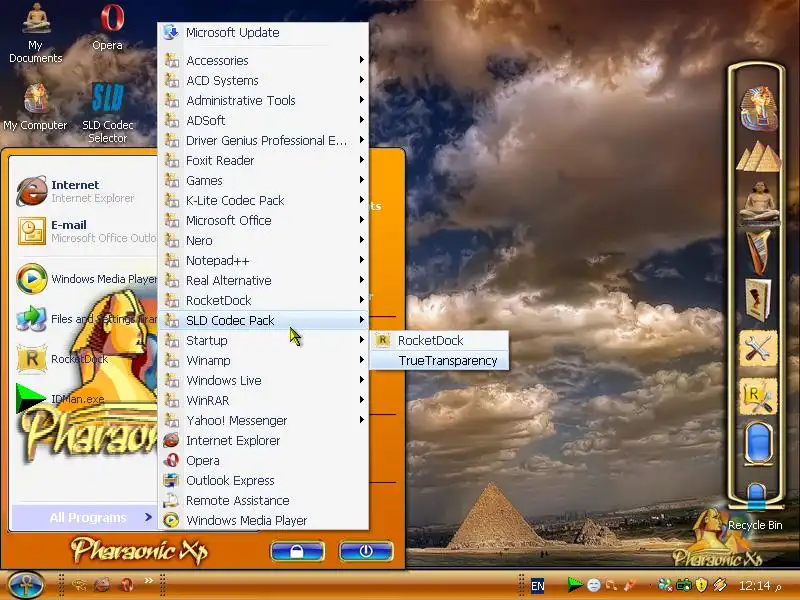Launch Opera from the quick launch bar
The image size is (800, 600).
coord(126,585)
